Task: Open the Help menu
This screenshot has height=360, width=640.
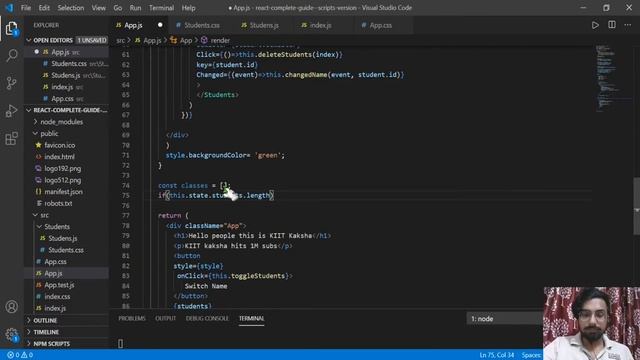Action: [x=188, y=8]
